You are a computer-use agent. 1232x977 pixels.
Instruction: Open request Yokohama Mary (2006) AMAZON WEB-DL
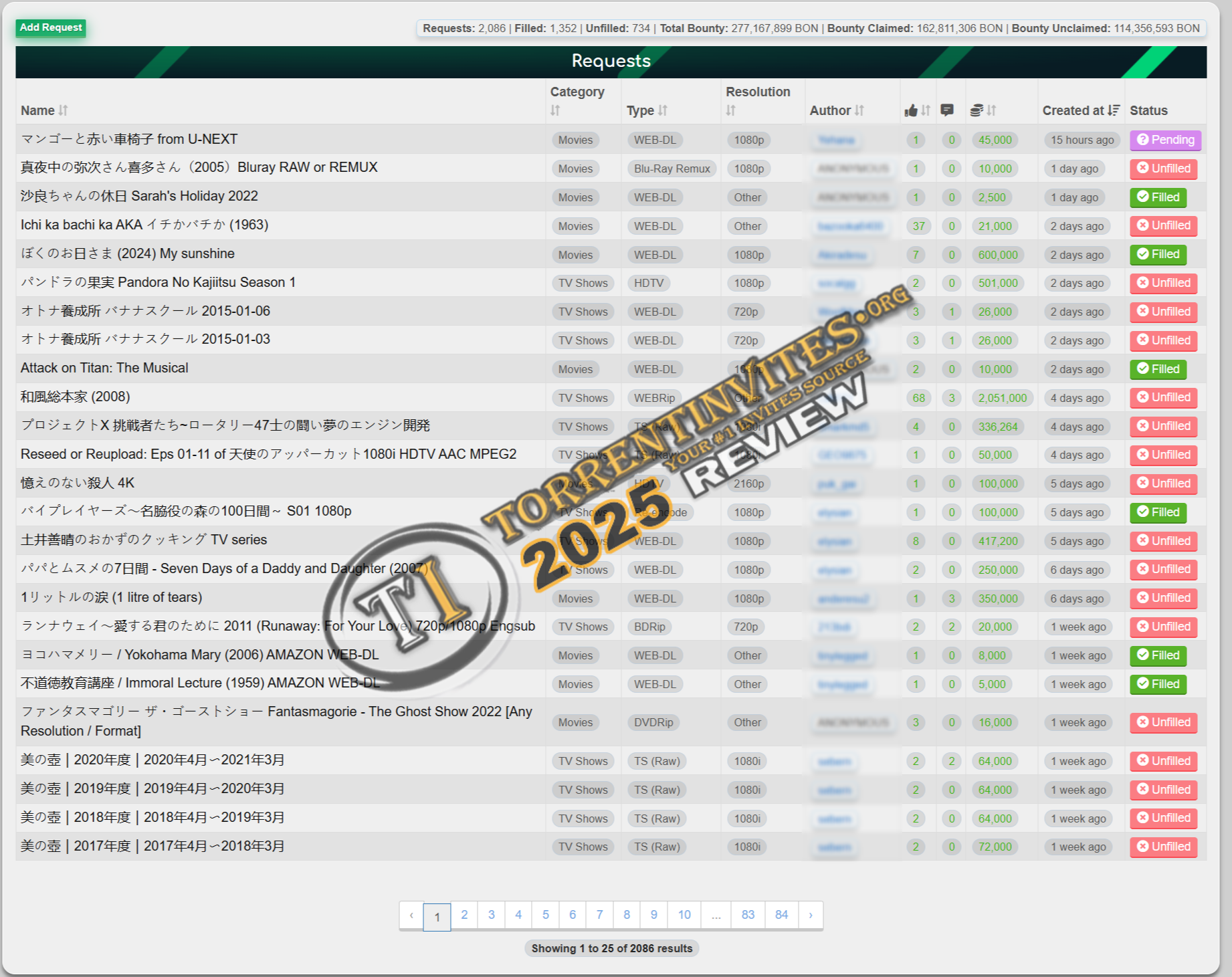199,655
